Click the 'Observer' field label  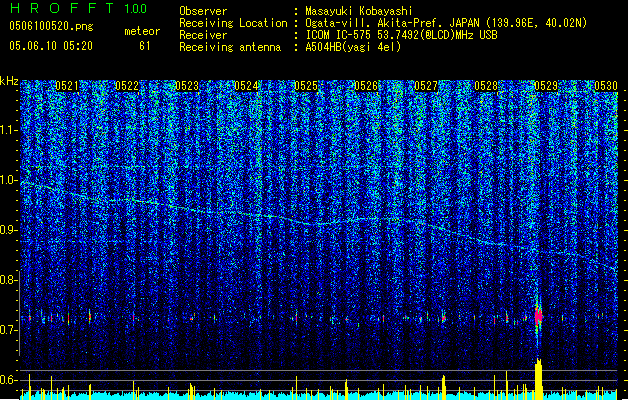click(203, 11)
